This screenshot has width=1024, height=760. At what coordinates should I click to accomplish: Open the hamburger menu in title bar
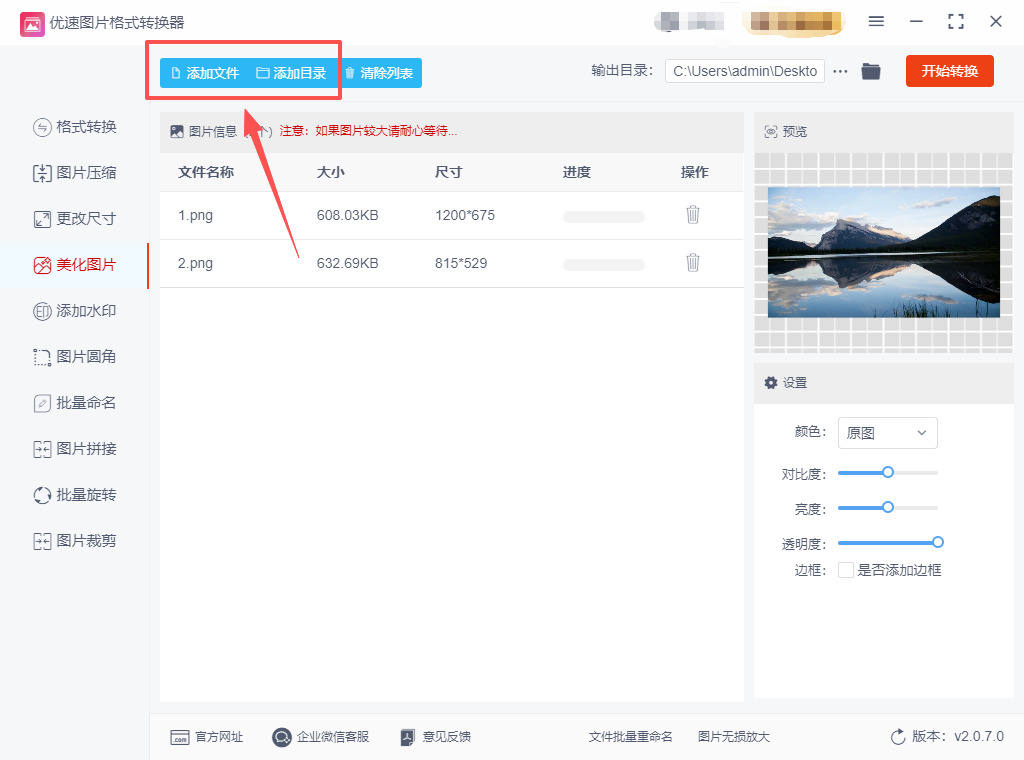876,22
